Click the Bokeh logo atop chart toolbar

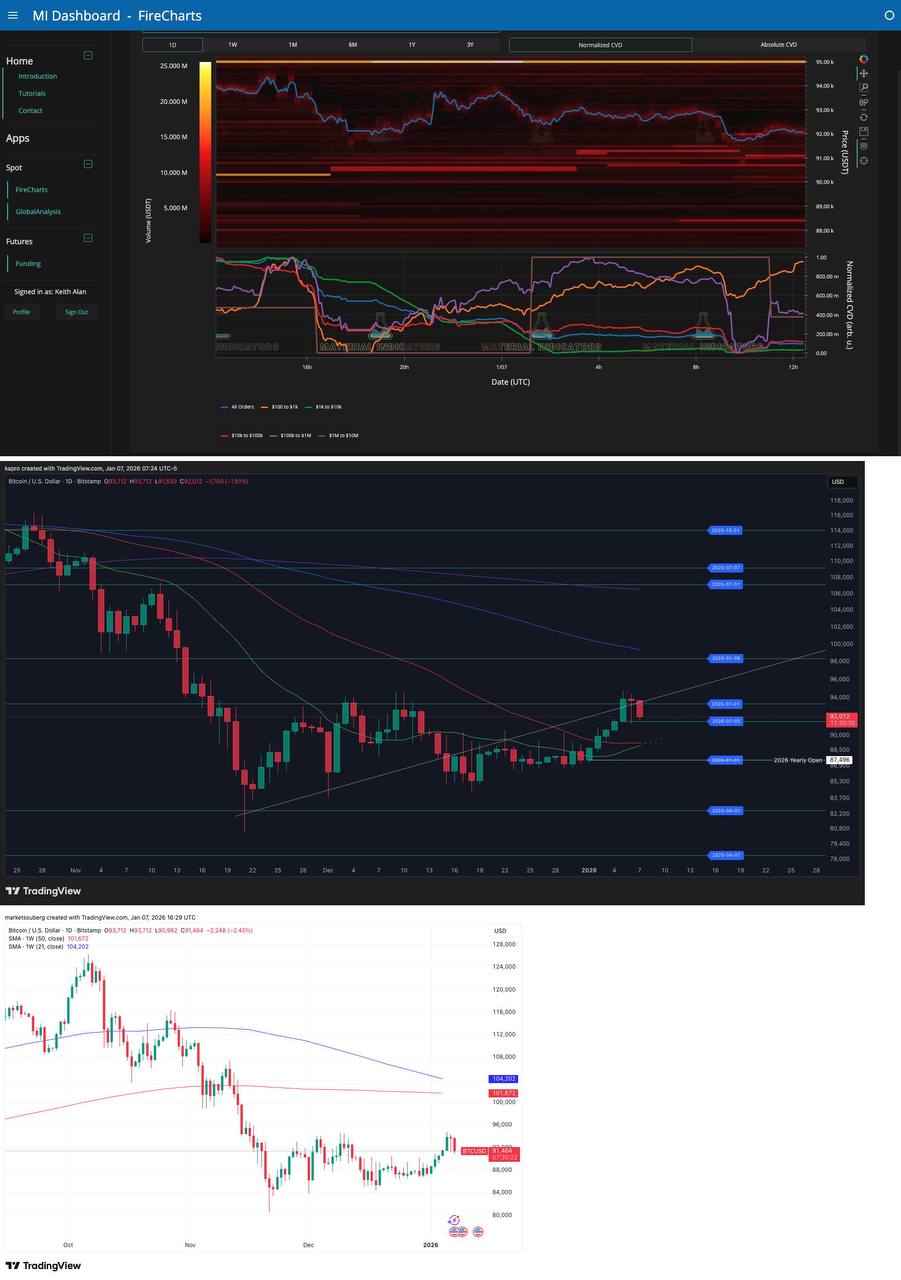pos(864,59)
